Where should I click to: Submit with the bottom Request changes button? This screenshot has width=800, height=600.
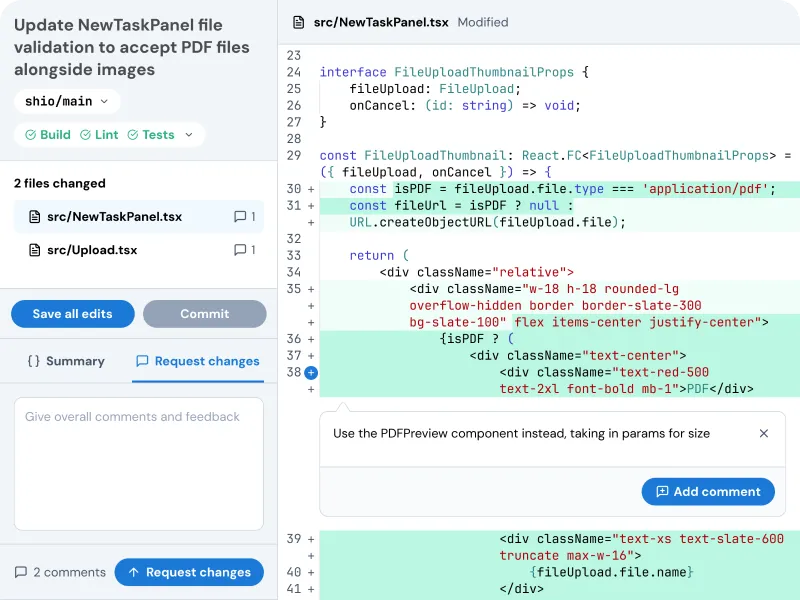(x=189, y=572)
